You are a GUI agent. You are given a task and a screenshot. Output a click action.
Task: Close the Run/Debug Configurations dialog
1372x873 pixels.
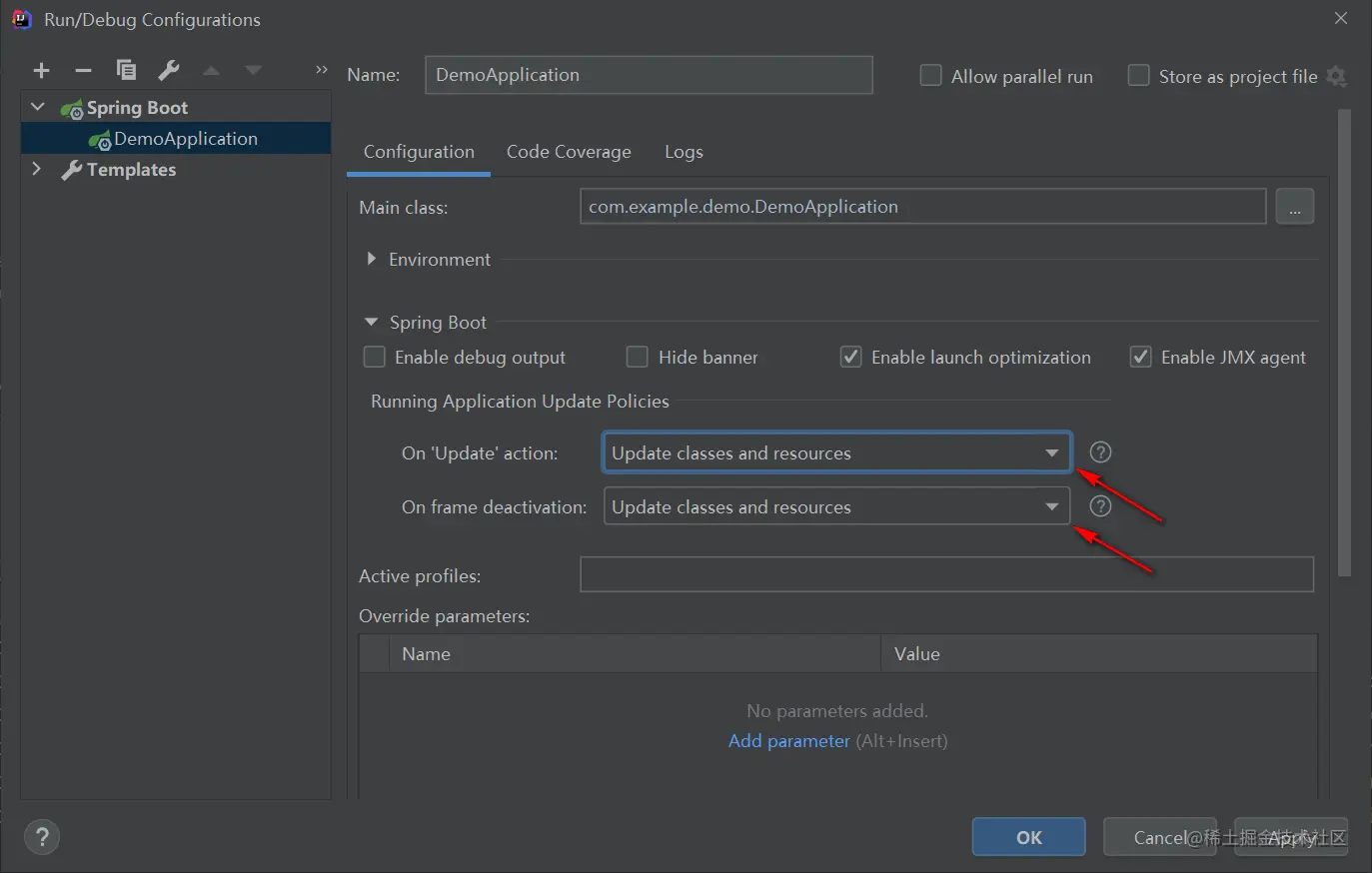click(x=1341, y=18)
